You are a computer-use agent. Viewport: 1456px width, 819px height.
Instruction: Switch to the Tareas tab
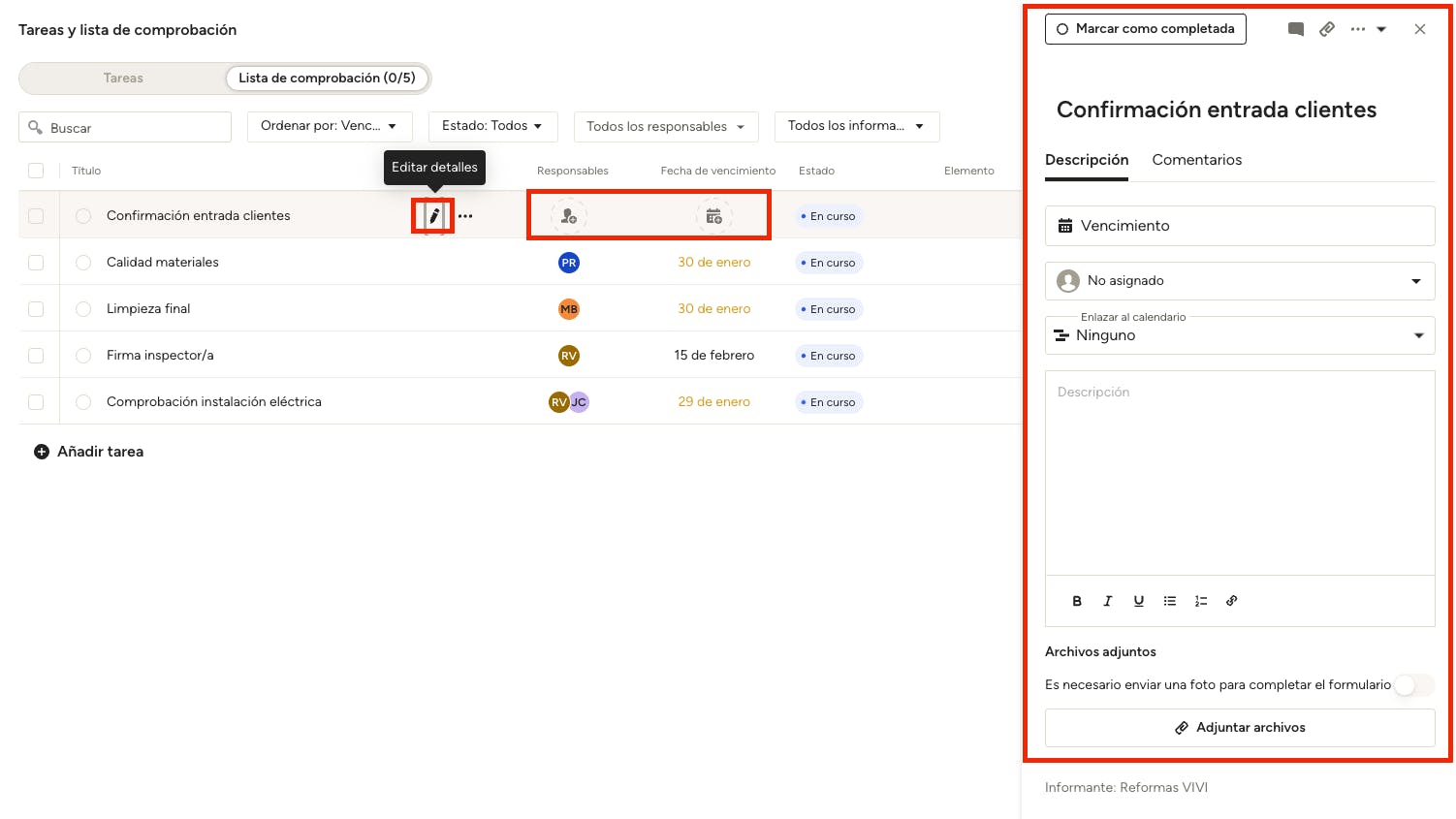pyautogui.click(x=123, y=79)
